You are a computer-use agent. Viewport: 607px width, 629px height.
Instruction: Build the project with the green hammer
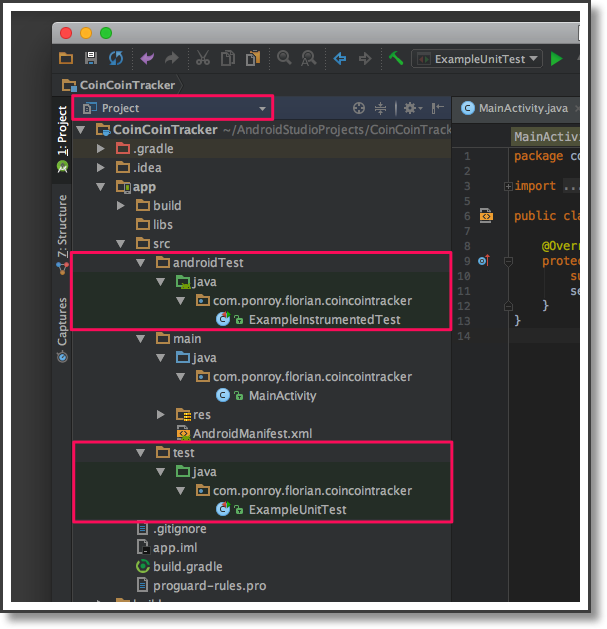(396, 59)
